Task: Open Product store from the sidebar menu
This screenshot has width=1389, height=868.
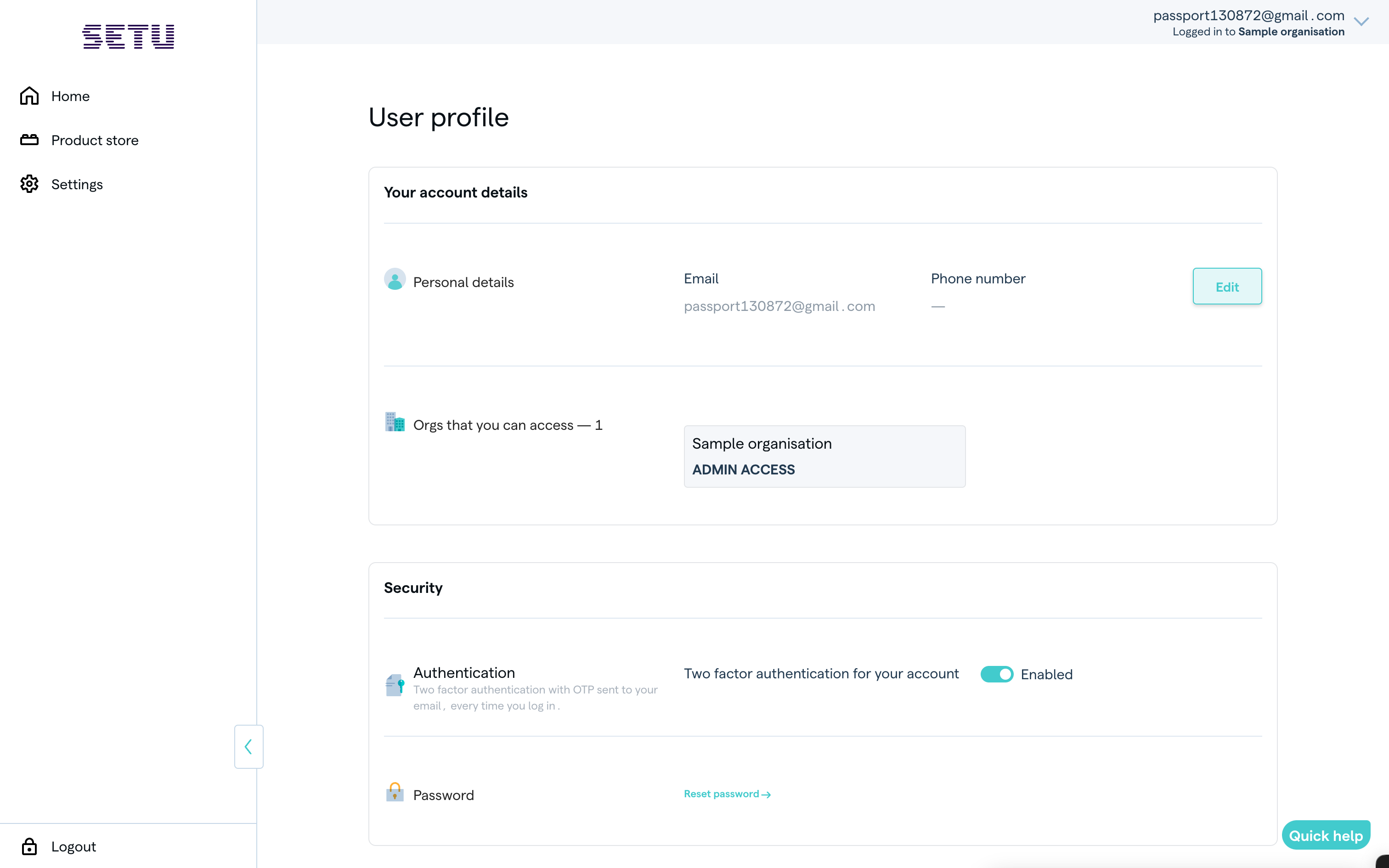Action: (95, 140)
